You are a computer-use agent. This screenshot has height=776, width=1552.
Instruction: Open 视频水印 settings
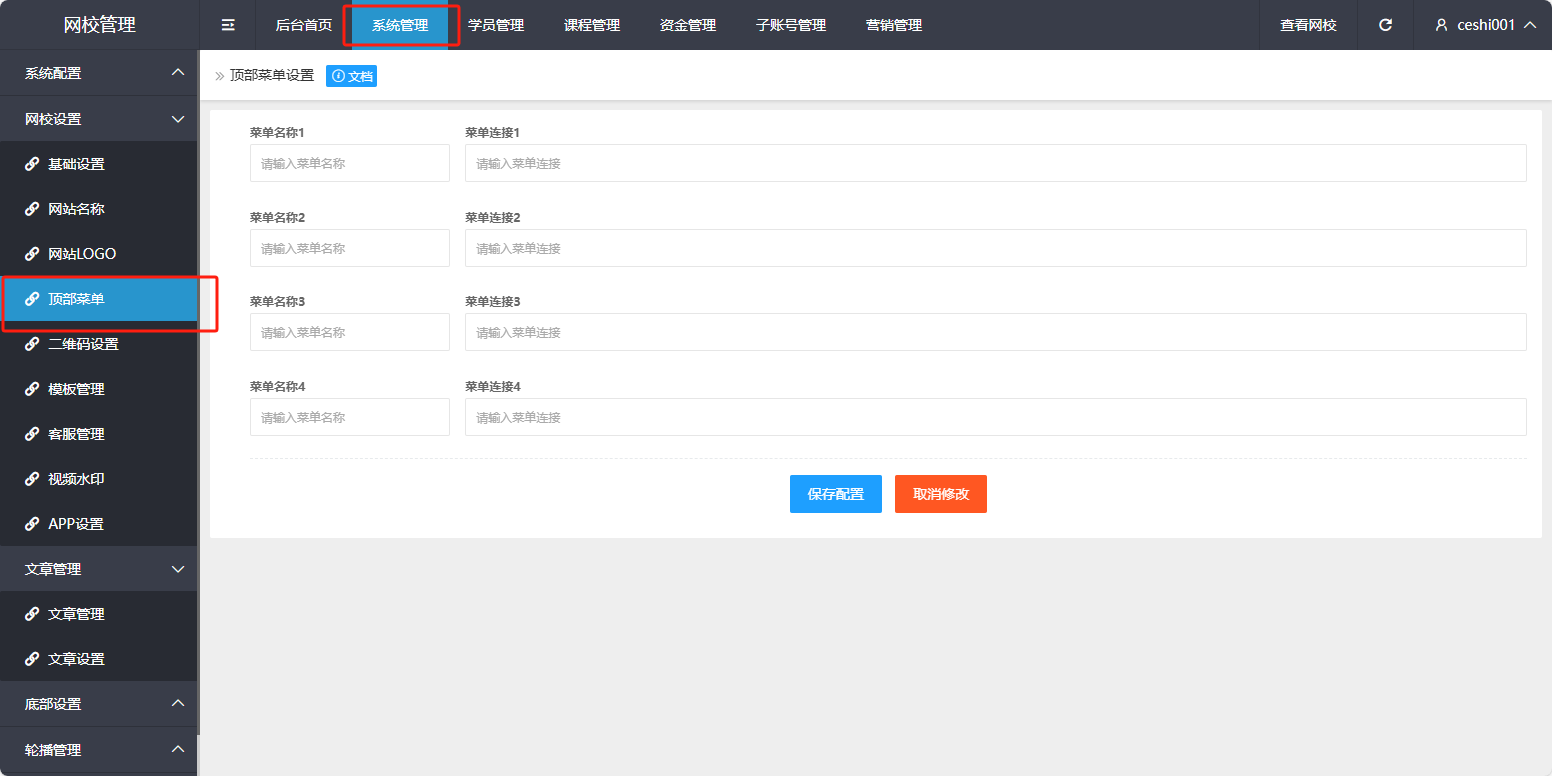pyautogui.click(x=99, y=479)
